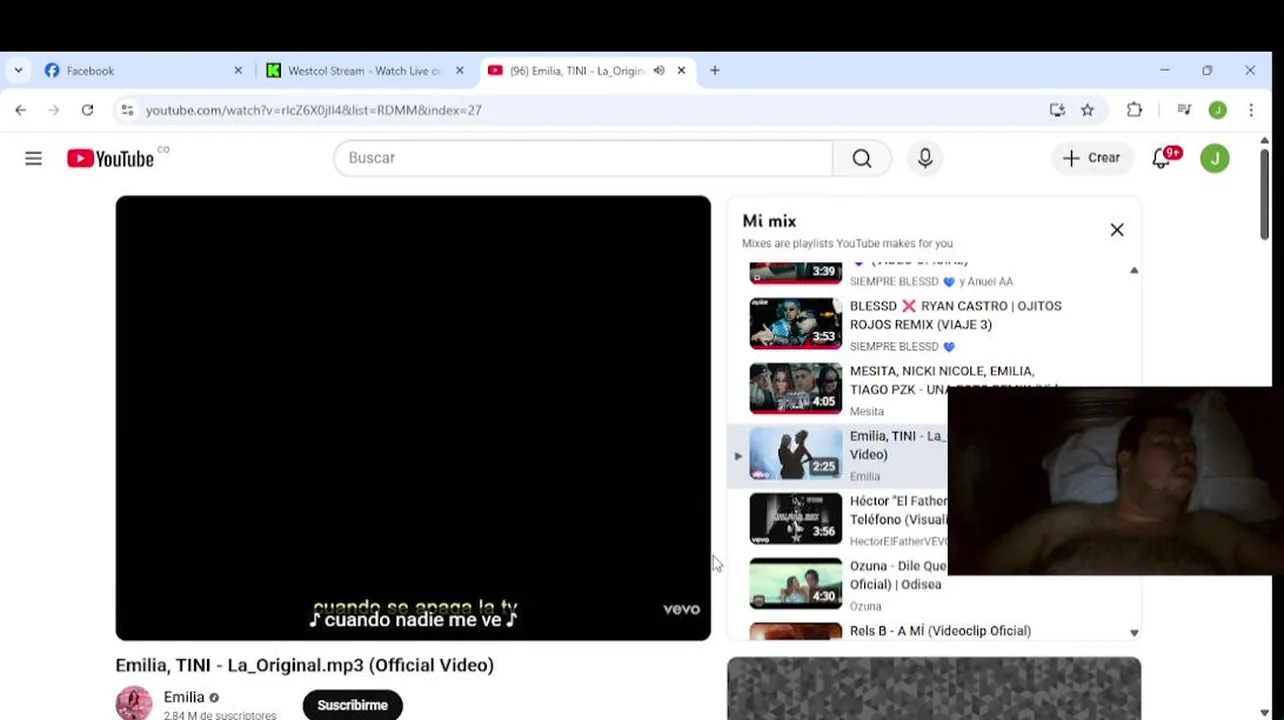1284x720 pixels.
Task: Open the tab search dropdown arrow
Action: tap(18, 71)
